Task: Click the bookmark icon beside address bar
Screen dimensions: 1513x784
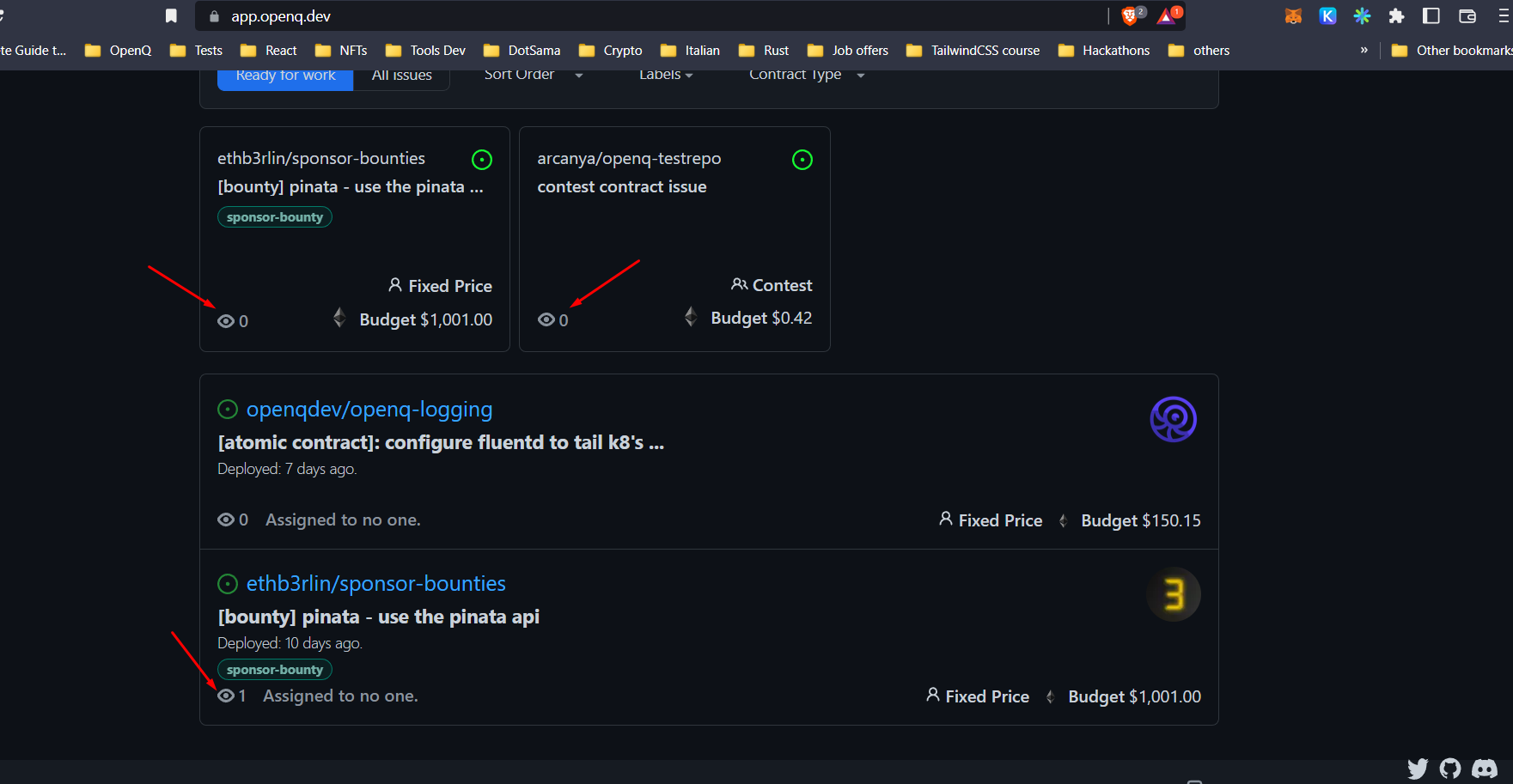Action: point(171,16)
